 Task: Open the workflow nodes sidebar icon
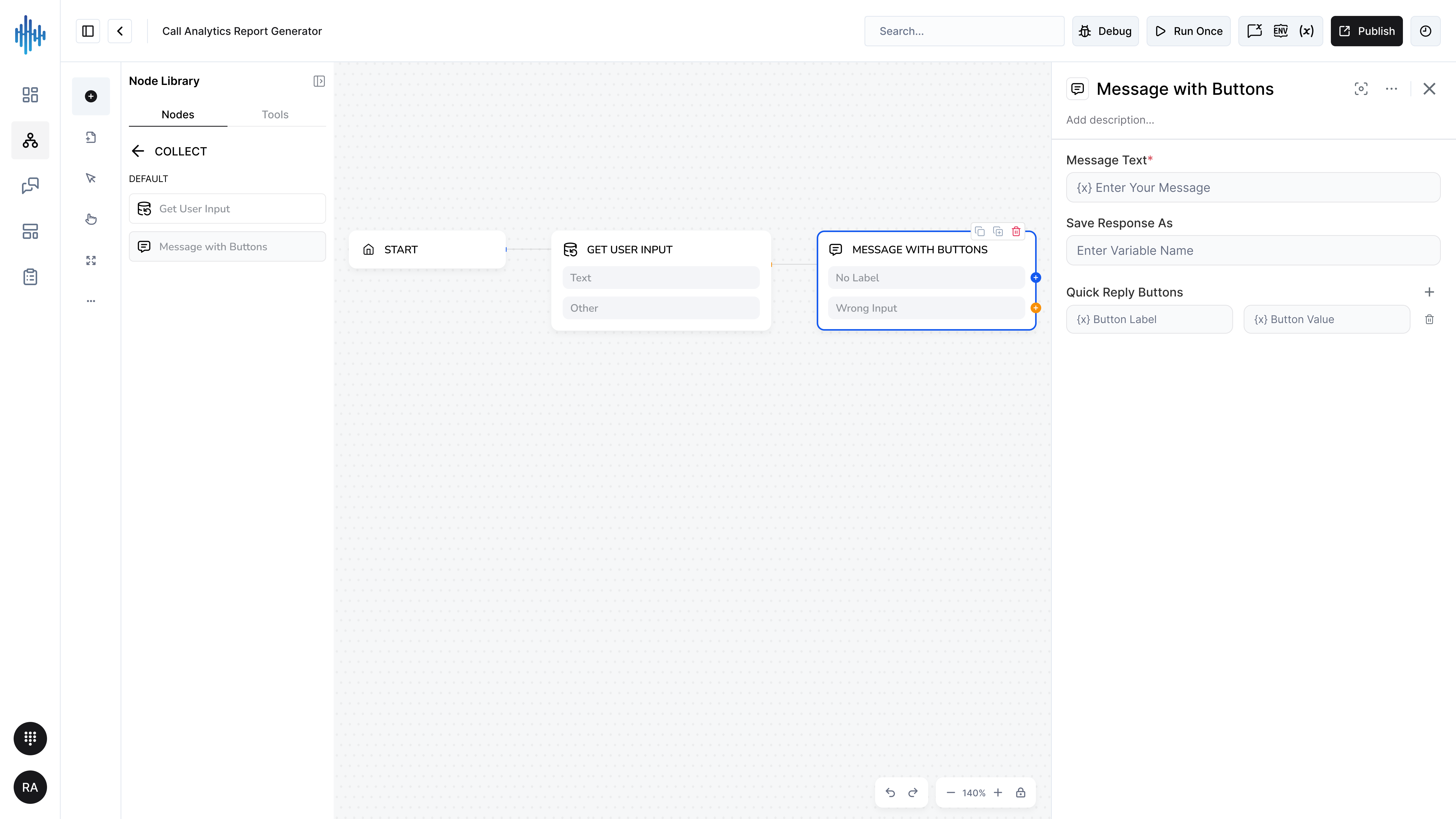(x=30, y=140)
